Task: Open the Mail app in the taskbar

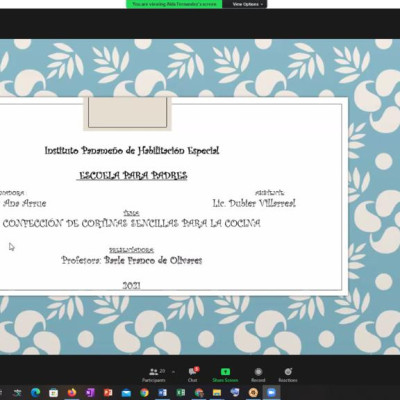Action: pyautogui.click(x=126, y=393)
